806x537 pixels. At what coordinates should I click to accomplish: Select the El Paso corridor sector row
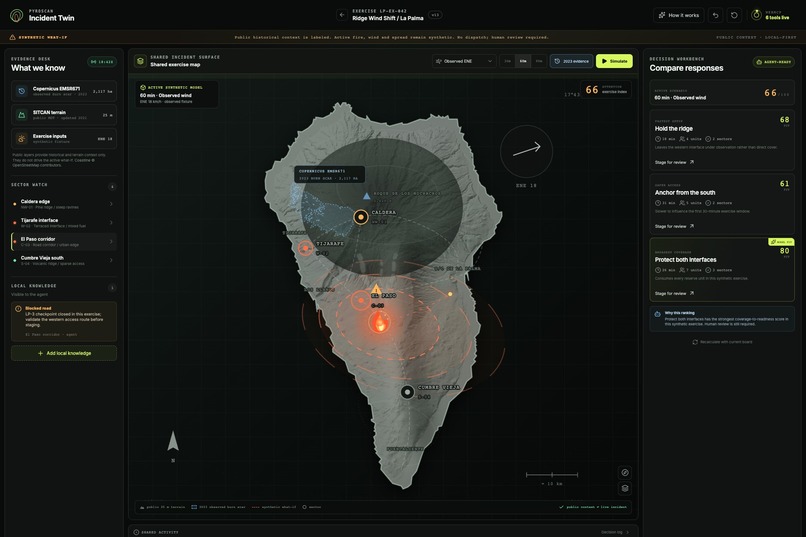(64, 242)
